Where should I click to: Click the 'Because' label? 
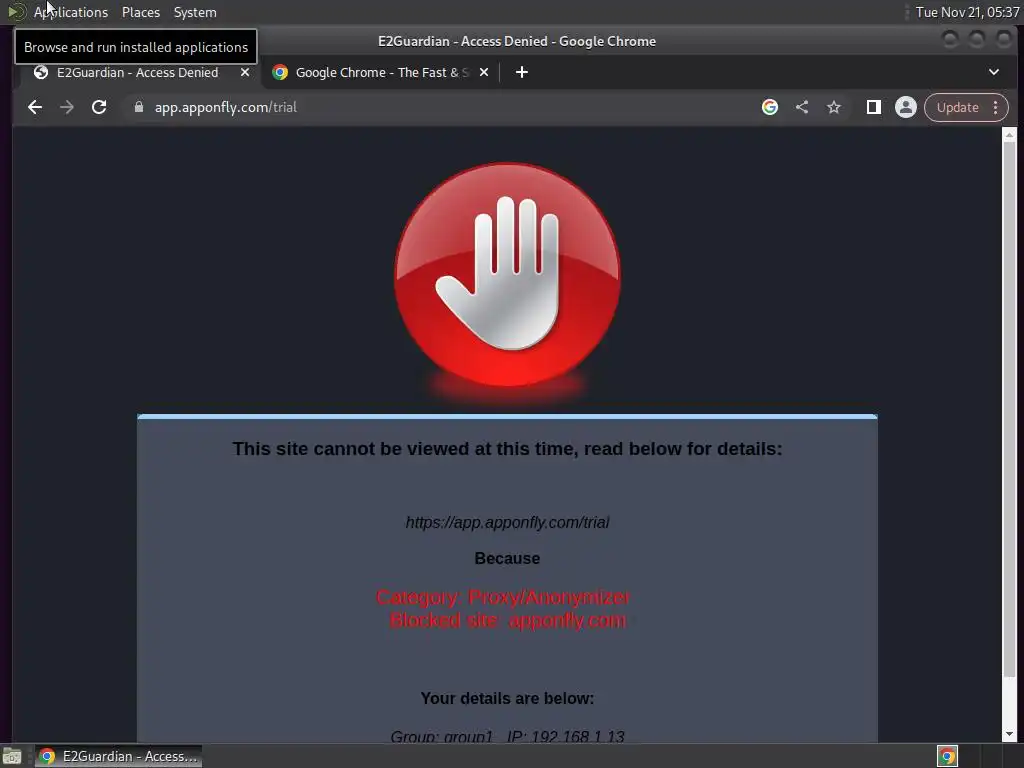507,558
